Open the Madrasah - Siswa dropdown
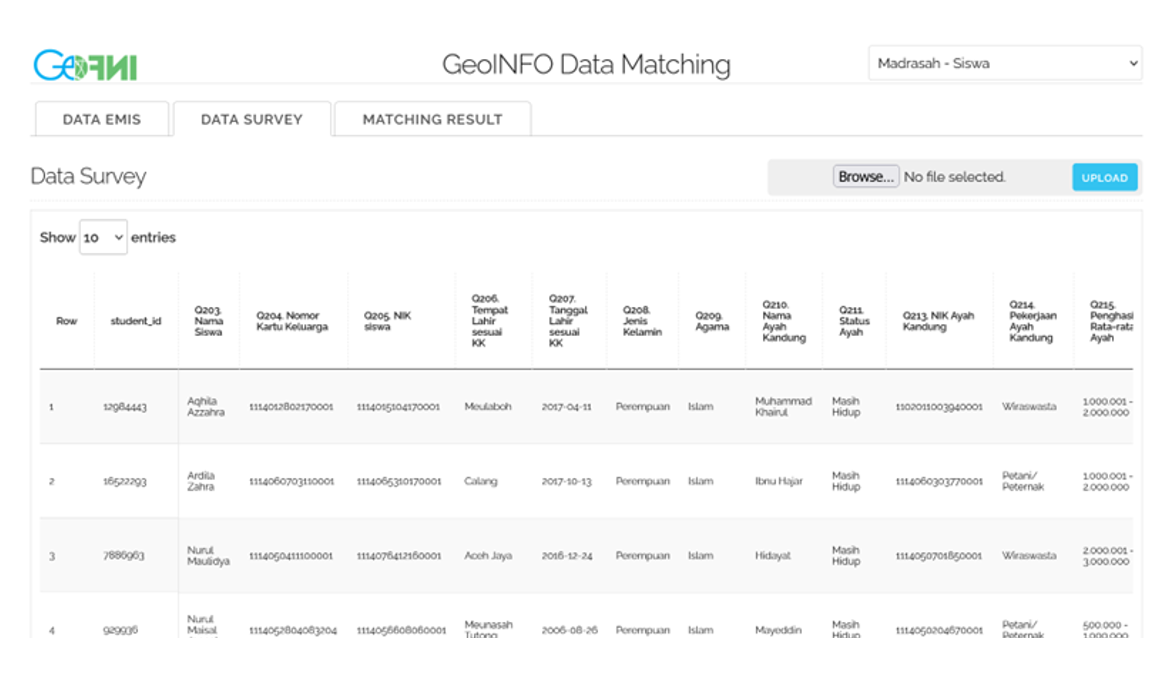Screen dimensions: 1166x698 (1005, 63)
